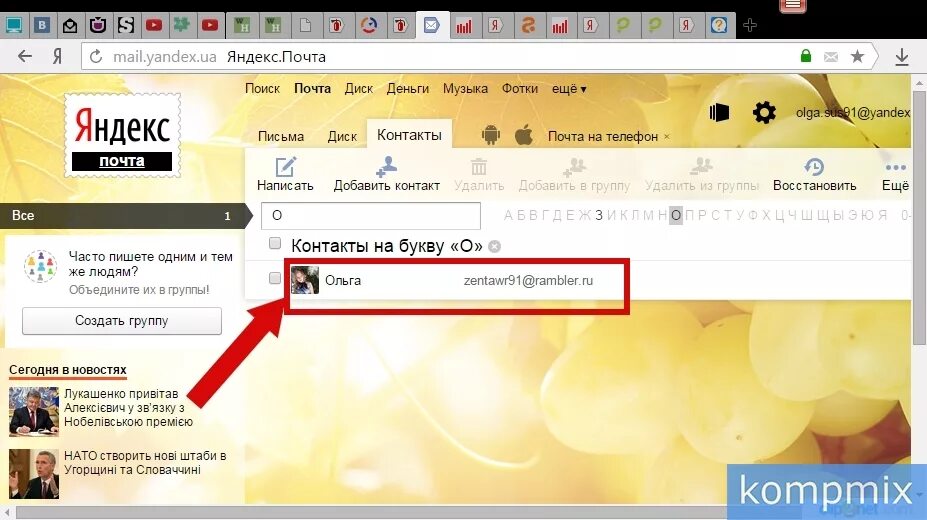Click the Добавить контакт icon
927x520 pixels.
click(386, 167)
